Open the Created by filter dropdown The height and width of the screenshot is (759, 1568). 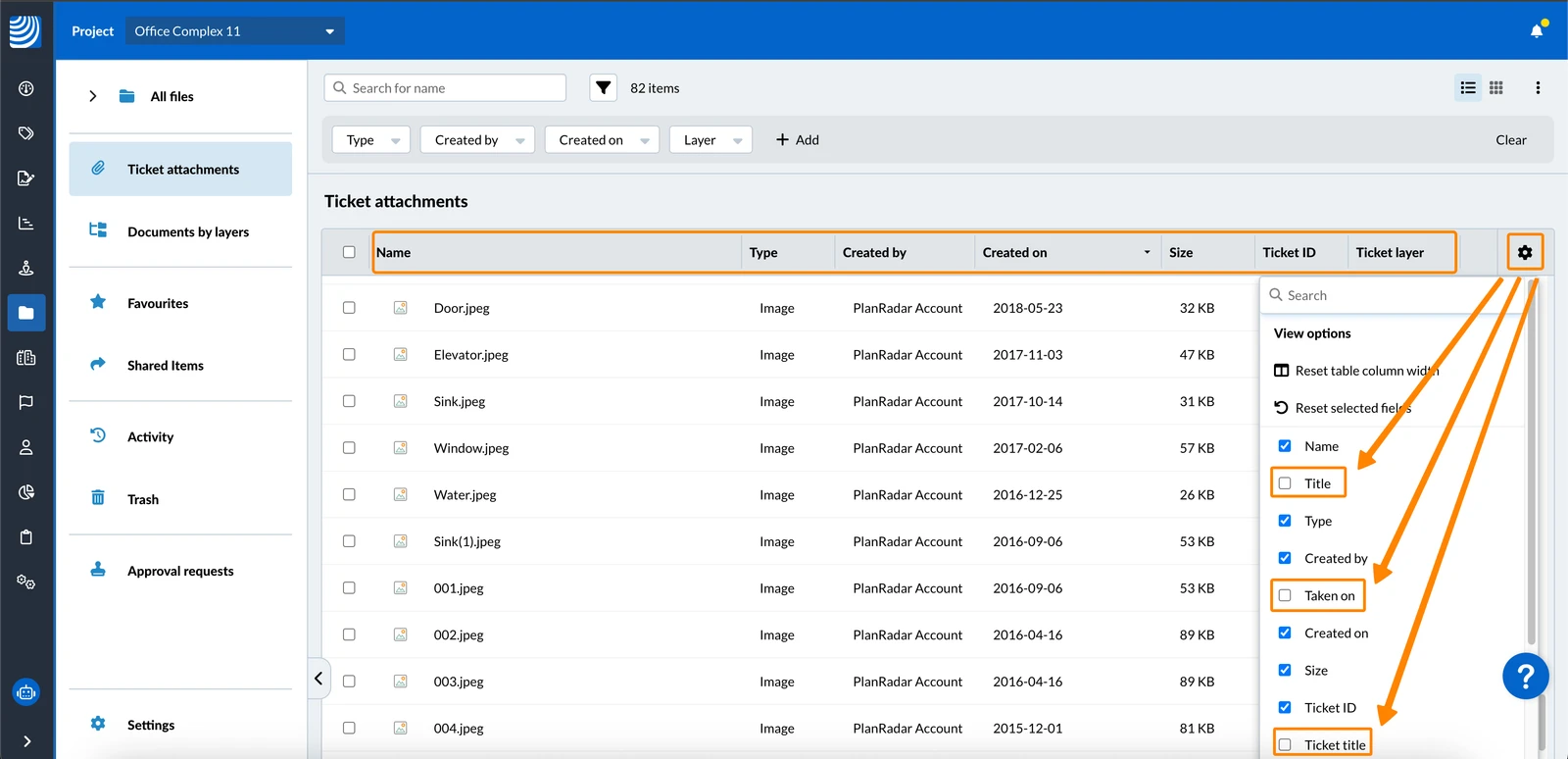click(x=478, y=140)
